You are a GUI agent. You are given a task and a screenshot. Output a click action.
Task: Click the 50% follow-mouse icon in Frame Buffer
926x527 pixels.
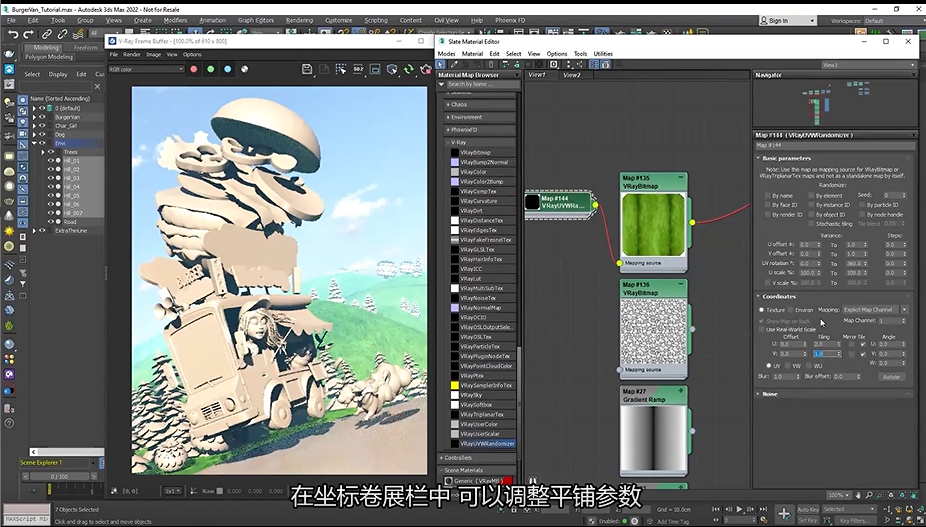tap(358, 69)
